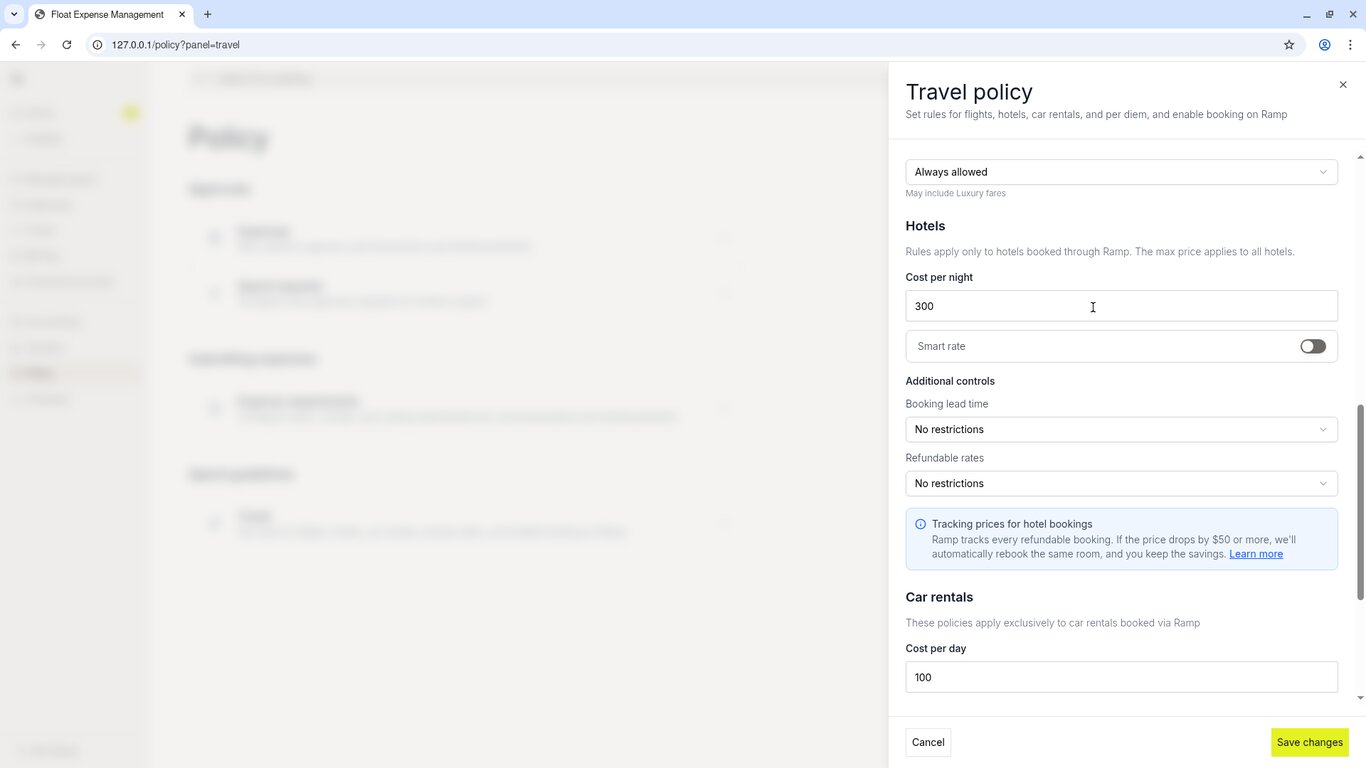
Task: Open the Always allowed dropdown
Action: click(x=1121, y=172)
